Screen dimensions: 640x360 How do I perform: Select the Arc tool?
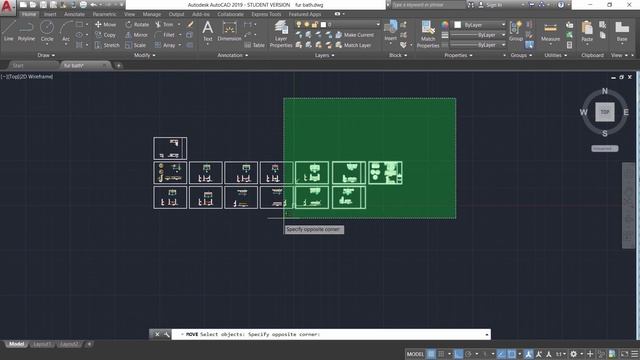click(66, 31)
